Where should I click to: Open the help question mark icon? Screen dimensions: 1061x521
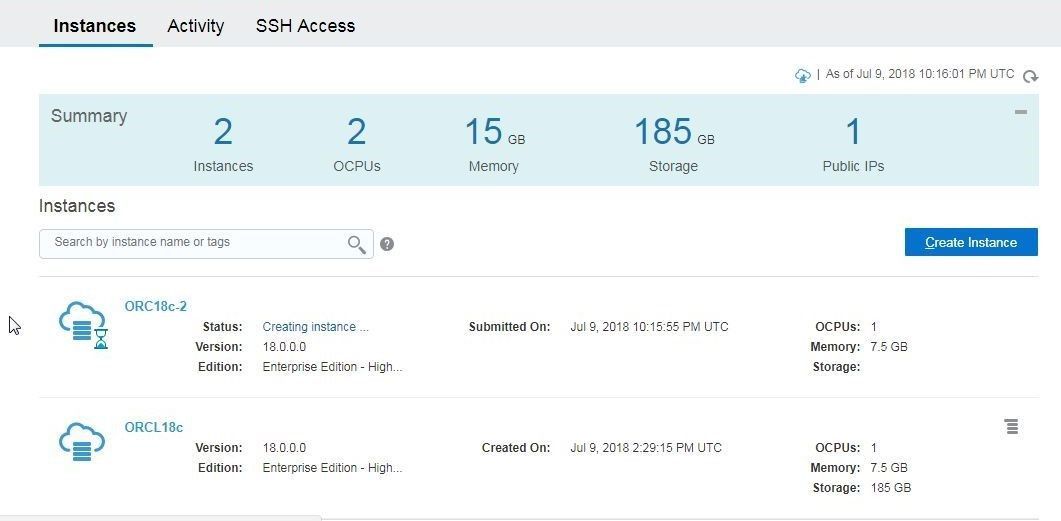[387, 244]
